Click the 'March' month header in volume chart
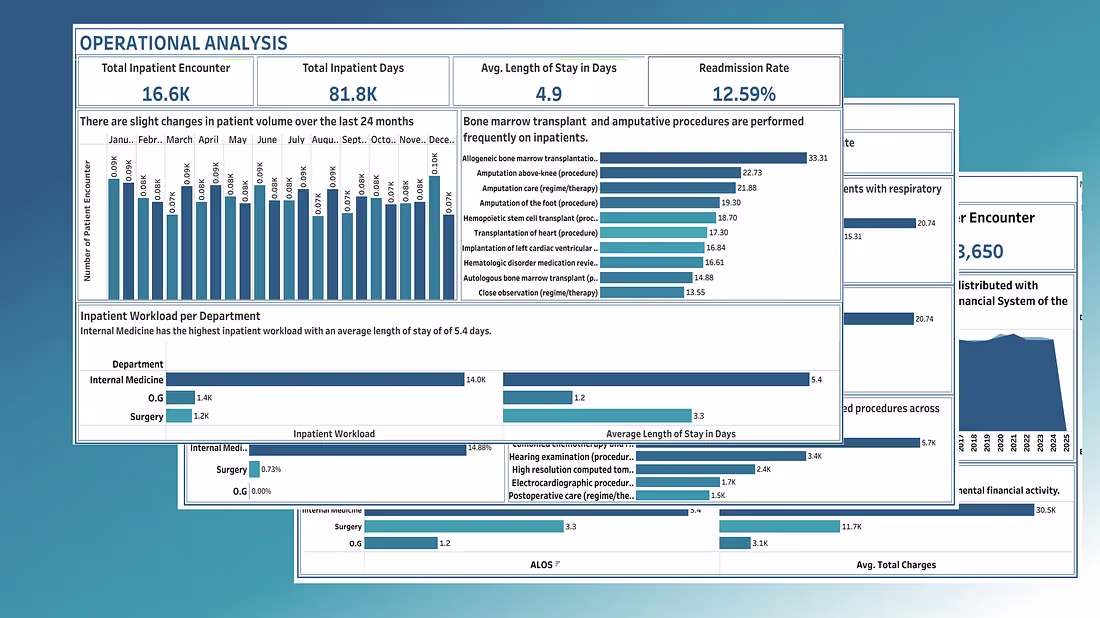The width and height of the screenshot is (1100, 618). pos(179,140)
